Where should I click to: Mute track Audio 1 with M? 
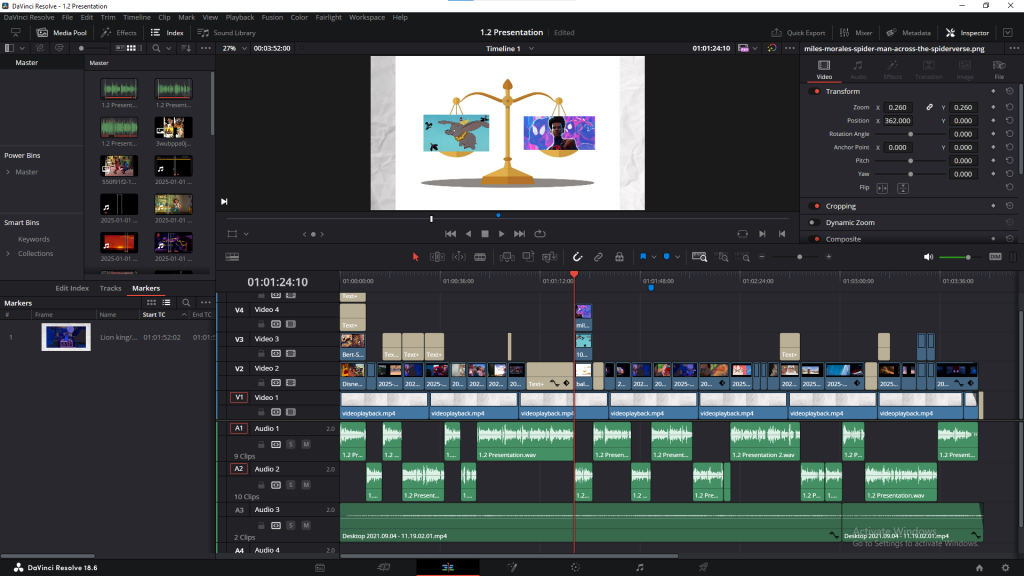(306, 445)
